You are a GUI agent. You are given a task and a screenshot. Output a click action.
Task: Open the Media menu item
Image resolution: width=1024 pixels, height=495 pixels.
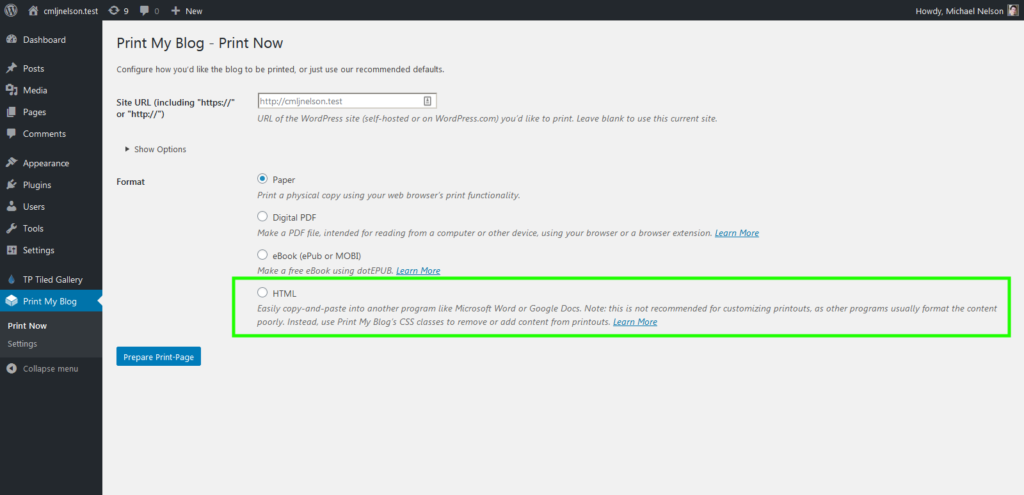(x=35, y=90)
